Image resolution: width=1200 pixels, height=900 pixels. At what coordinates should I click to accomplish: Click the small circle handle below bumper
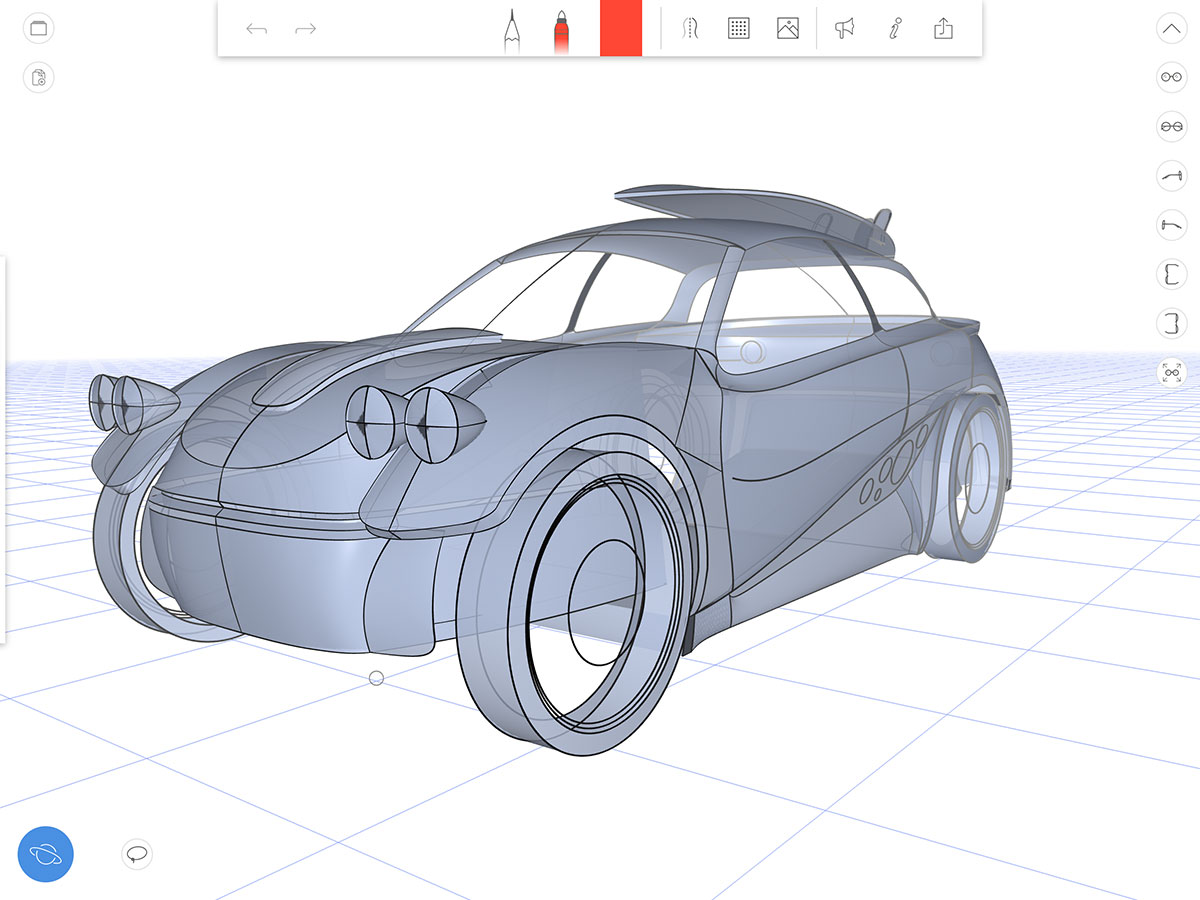coord(377,678)
